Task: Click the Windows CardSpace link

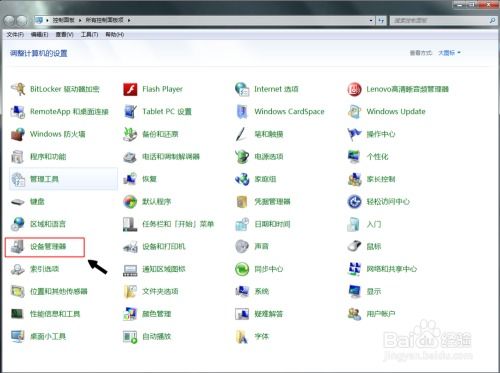Action: coord(289,112)
